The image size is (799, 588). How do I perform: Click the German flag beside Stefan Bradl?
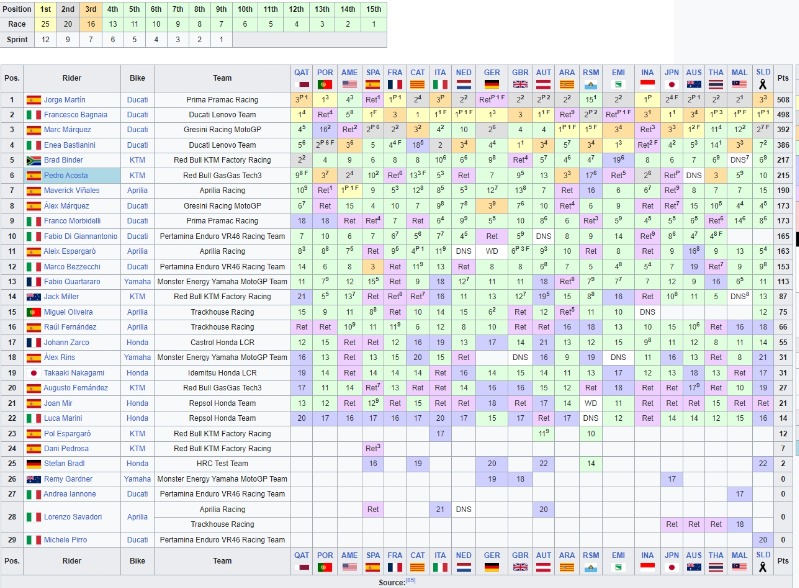pos(34,464)
